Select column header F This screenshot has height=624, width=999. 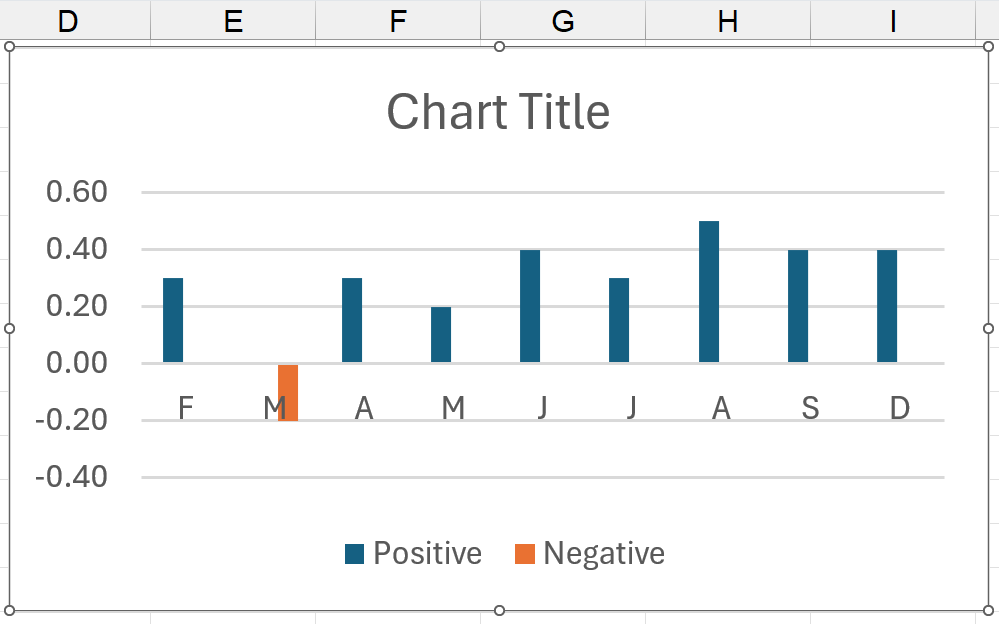coord(397,20)
